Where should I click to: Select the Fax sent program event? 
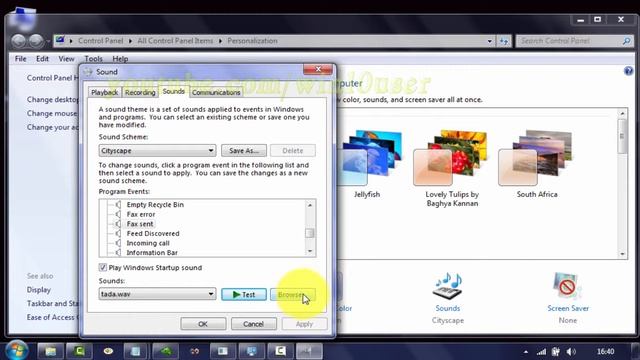[140, 224]
